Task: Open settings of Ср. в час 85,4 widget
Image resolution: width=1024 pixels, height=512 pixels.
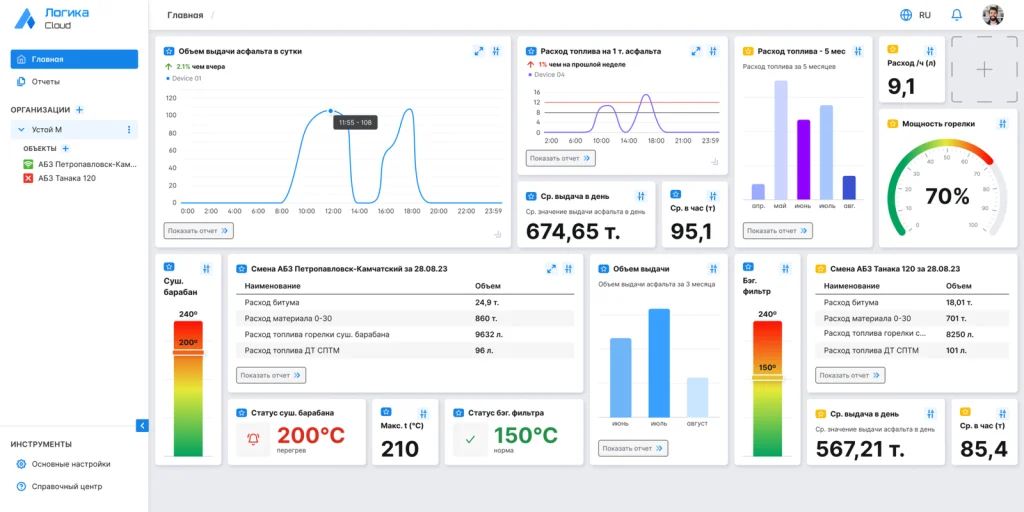Action: click(1002, 413)
